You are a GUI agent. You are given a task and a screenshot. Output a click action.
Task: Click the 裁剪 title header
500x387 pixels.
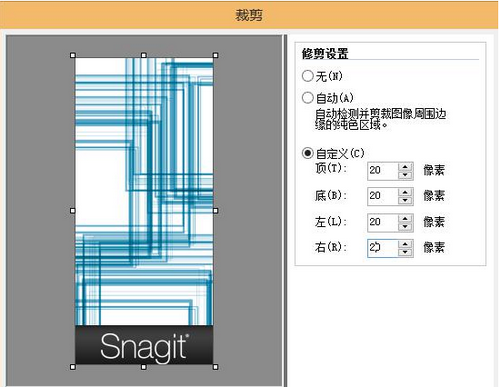pos(249,15)
